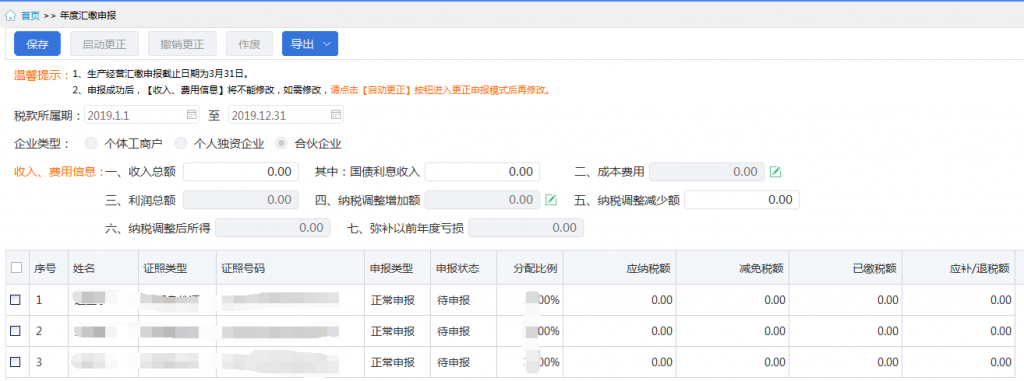
Task: Tick the select-all checkbox in table header
Action: pos(16,267)
